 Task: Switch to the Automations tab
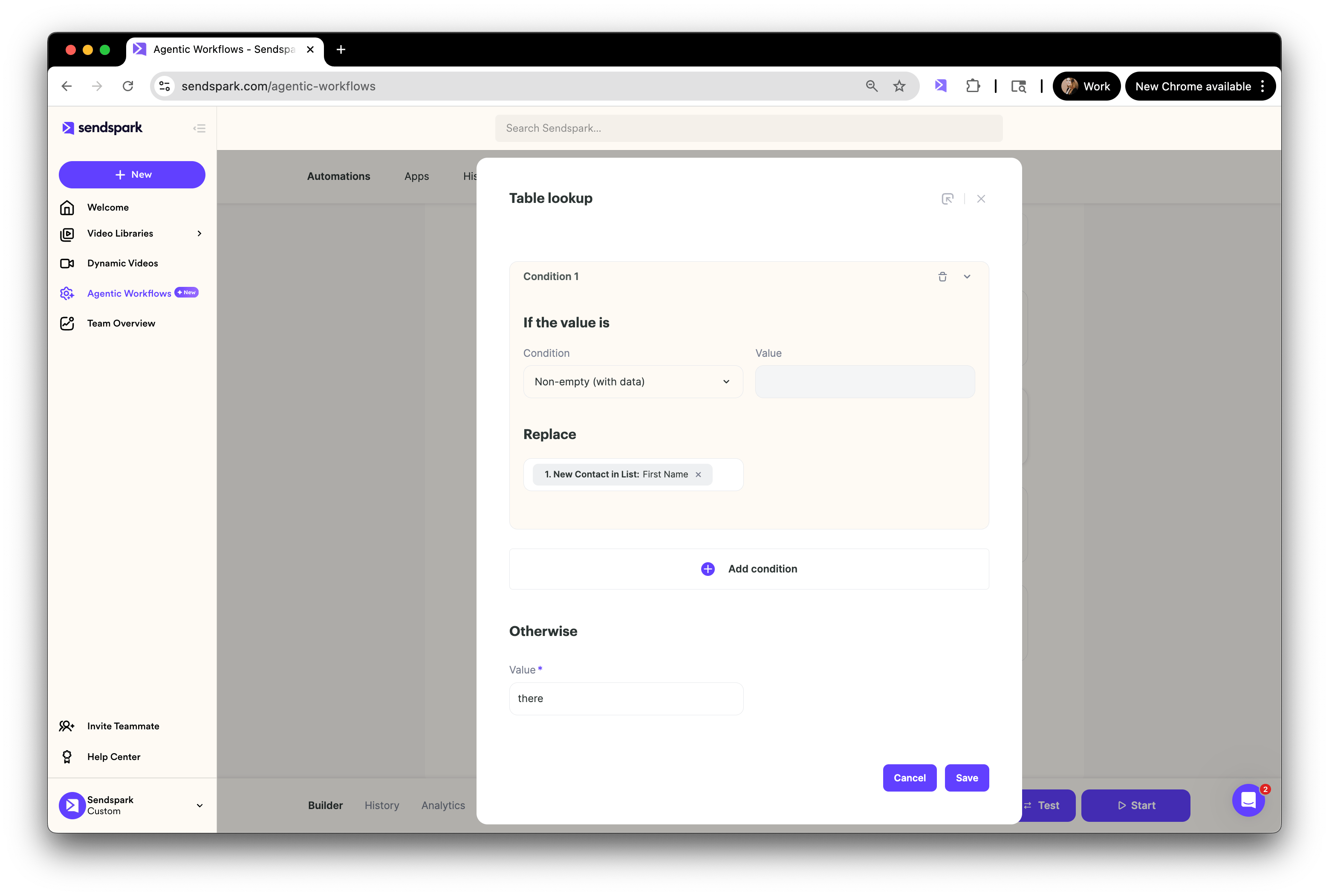(338, 176)
